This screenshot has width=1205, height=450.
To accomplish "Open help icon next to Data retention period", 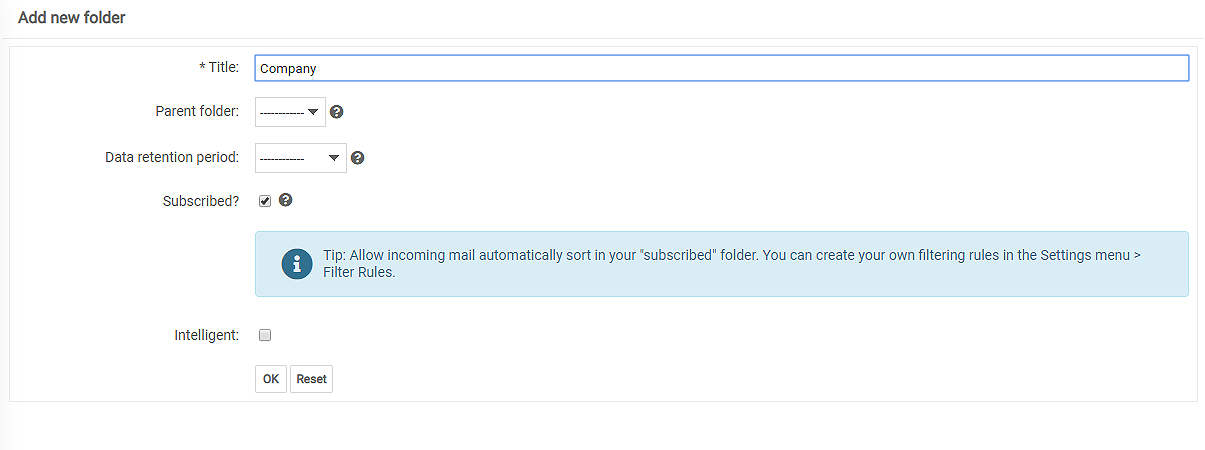I will click(358, 158).
